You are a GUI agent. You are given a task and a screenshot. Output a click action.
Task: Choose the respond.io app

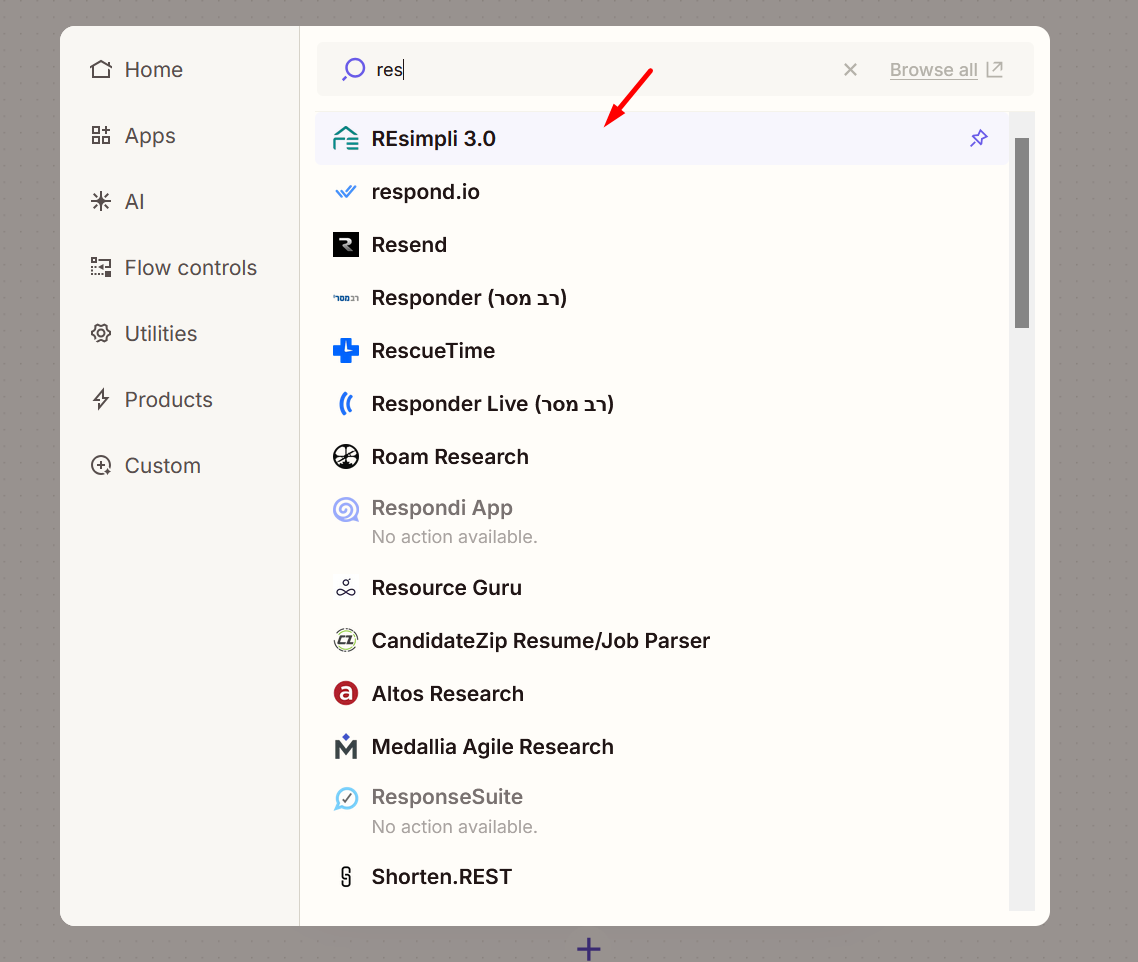(x=661, y=192)
